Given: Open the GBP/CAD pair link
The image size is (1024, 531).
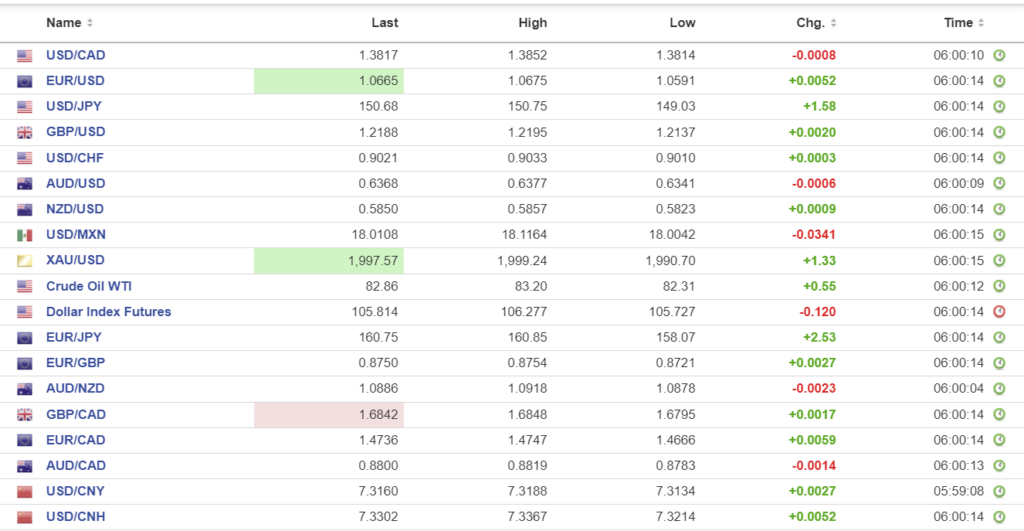Looking at the screenshot, I should pyautogui.click(x=76, y=414).
